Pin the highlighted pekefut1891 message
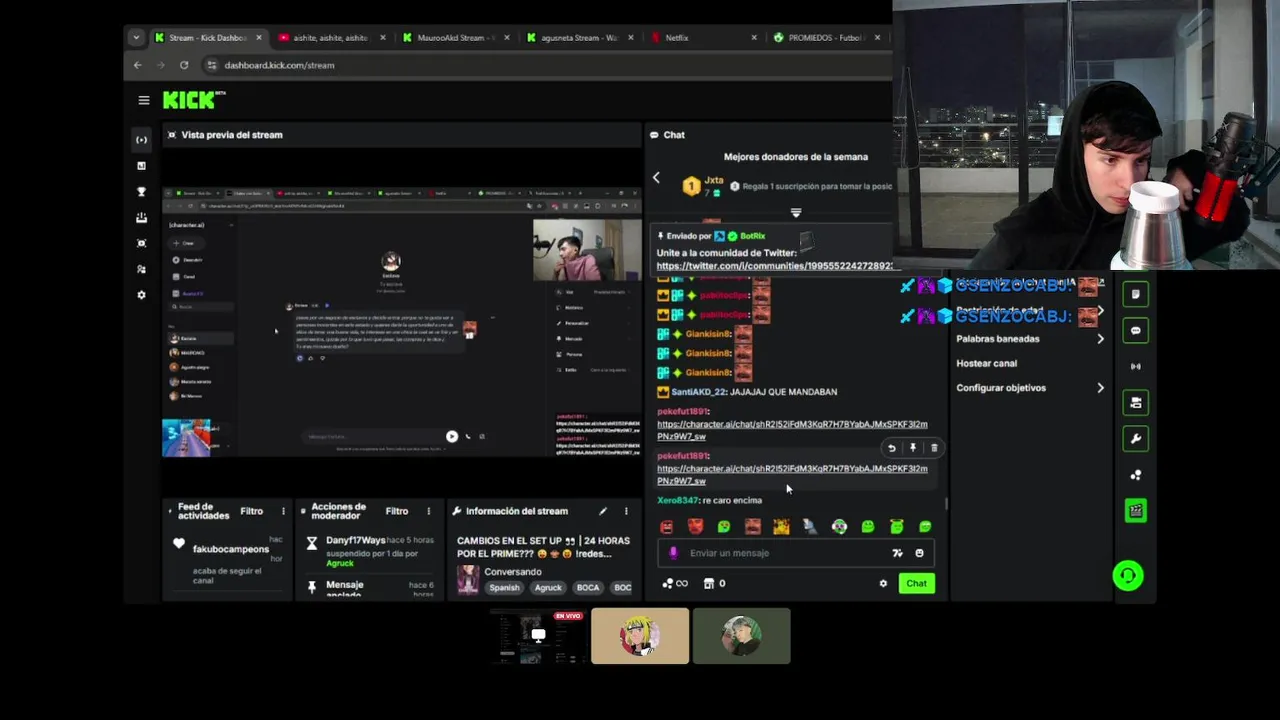1280x720 pixels. pyautogui.click(x=913, y=448)
